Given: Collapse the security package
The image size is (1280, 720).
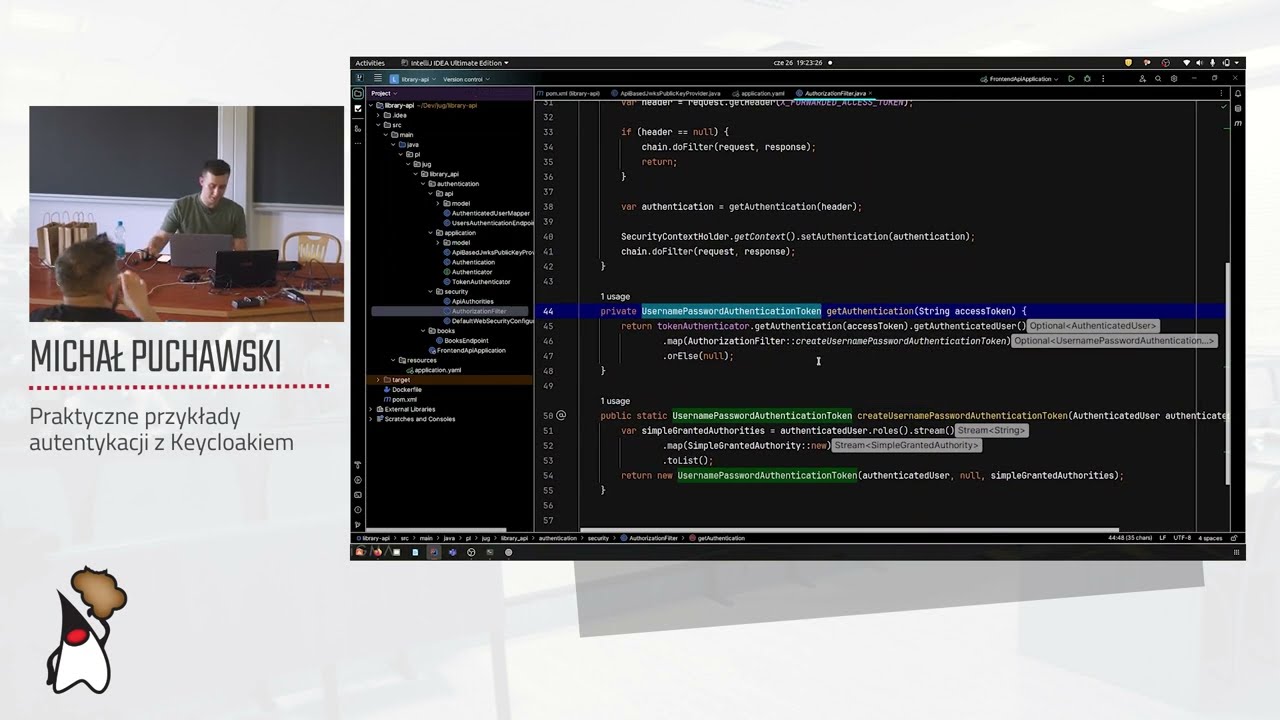Looking at the screenshot, I should pos(432,291).
